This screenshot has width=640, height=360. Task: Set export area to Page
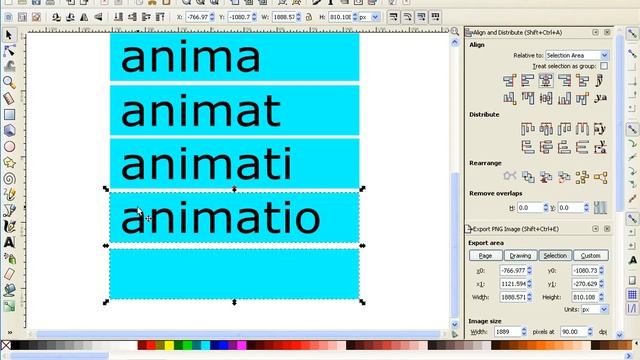click(485, 256)
